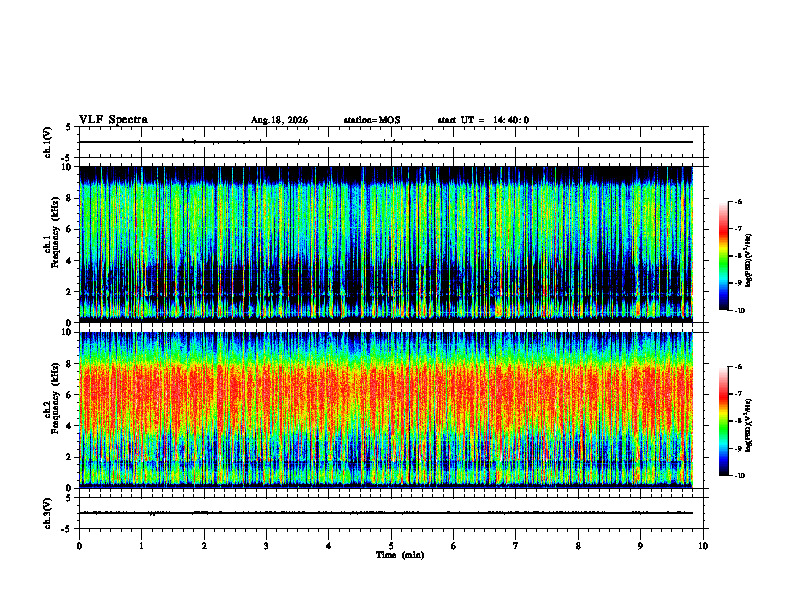This screenshot has width=792, height=612.
Task: Click time axis tick label '10'
Action: 703,546
